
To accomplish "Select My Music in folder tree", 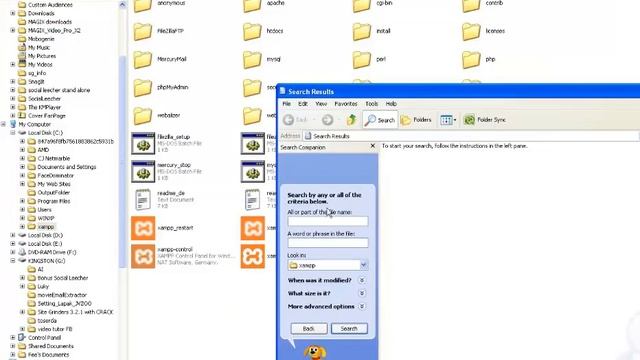I will (39, 48).
